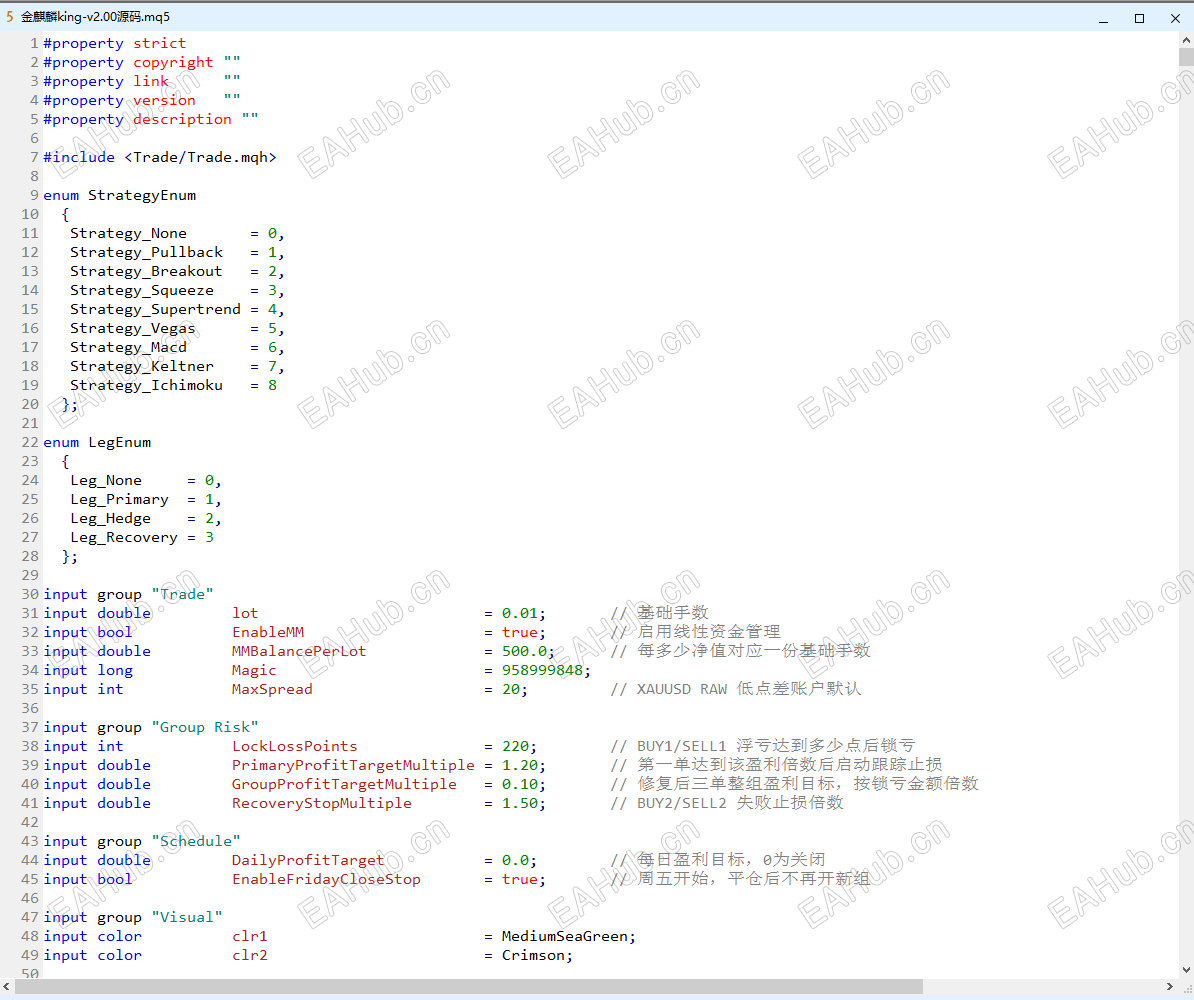The height and width of the screenshot is (1000, 1194).
Task: Click the text '#property strict'
Action: point(114,43)
